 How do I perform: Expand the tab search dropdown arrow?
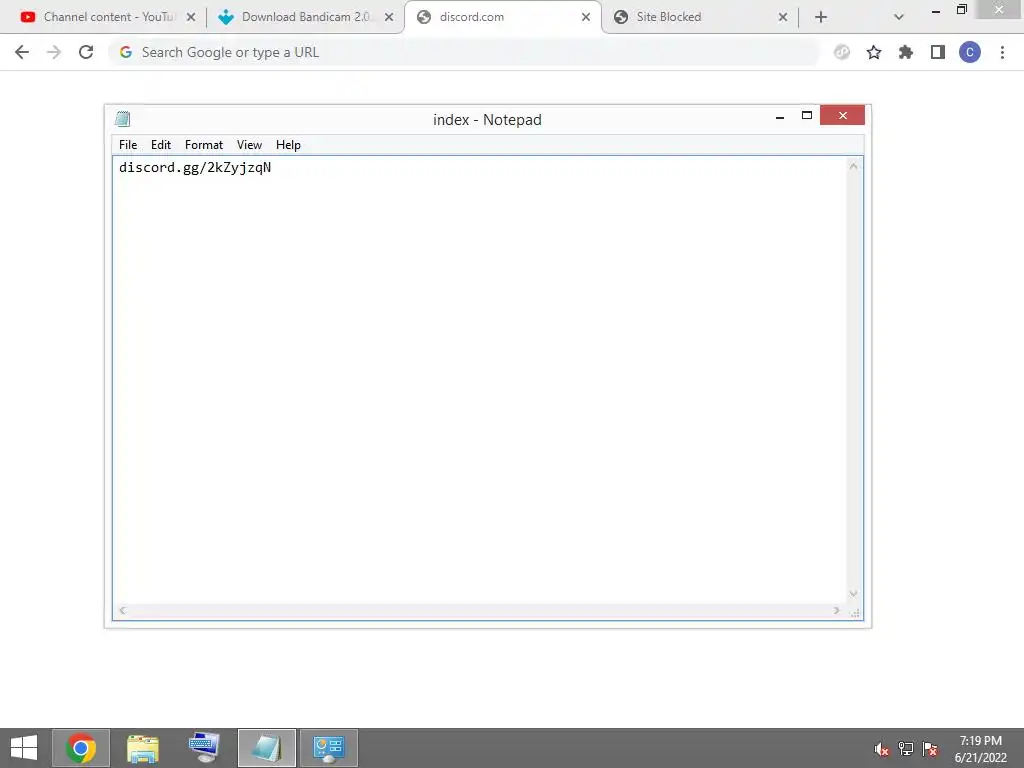pyautogui.click(x=899, y=17)
